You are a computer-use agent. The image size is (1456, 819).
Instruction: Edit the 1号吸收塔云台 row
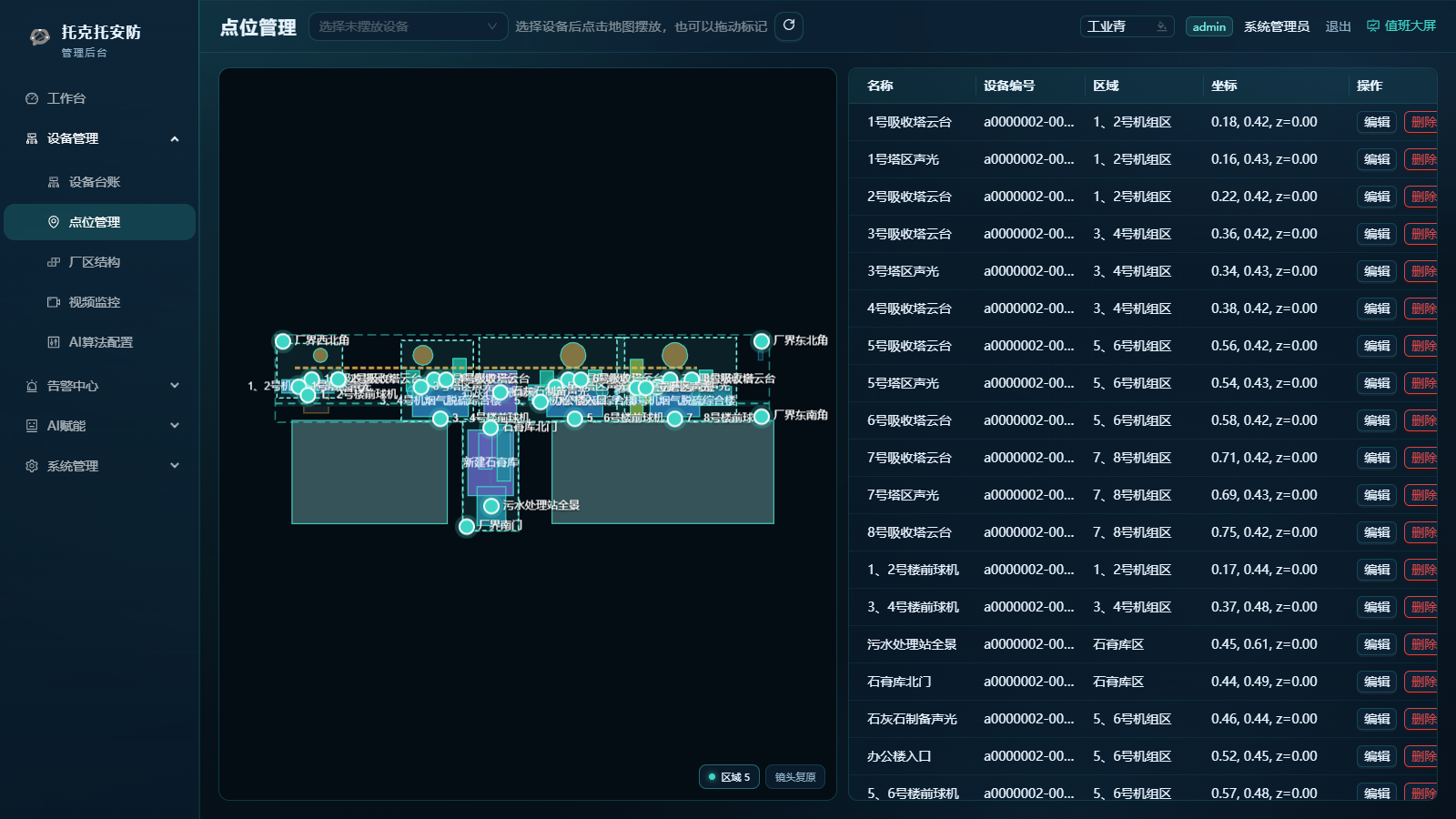pos(1377,122)
